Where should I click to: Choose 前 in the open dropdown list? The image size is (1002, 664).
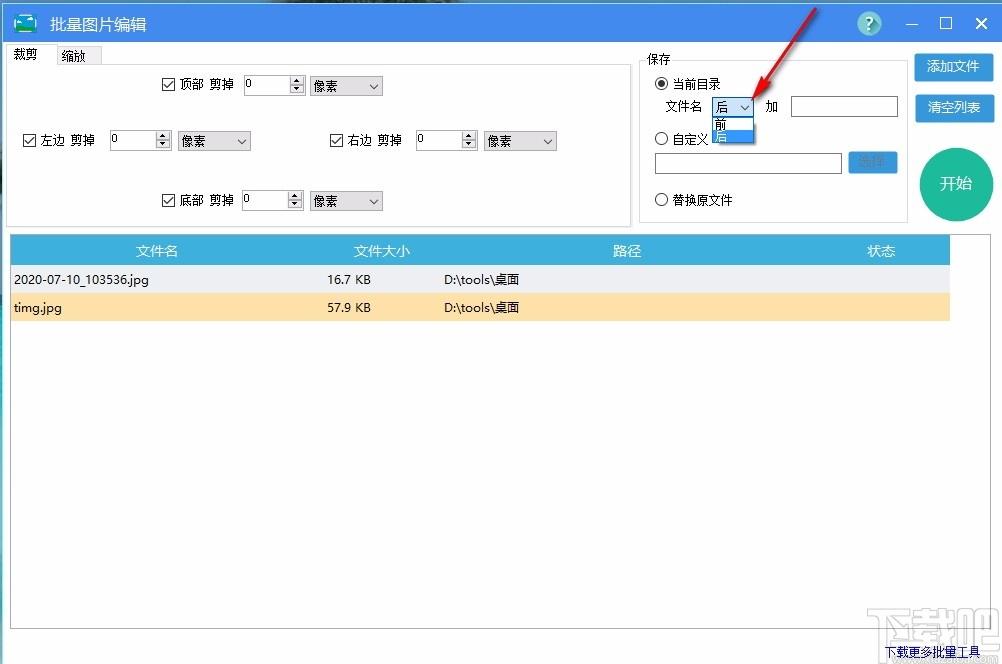[733, 124]
